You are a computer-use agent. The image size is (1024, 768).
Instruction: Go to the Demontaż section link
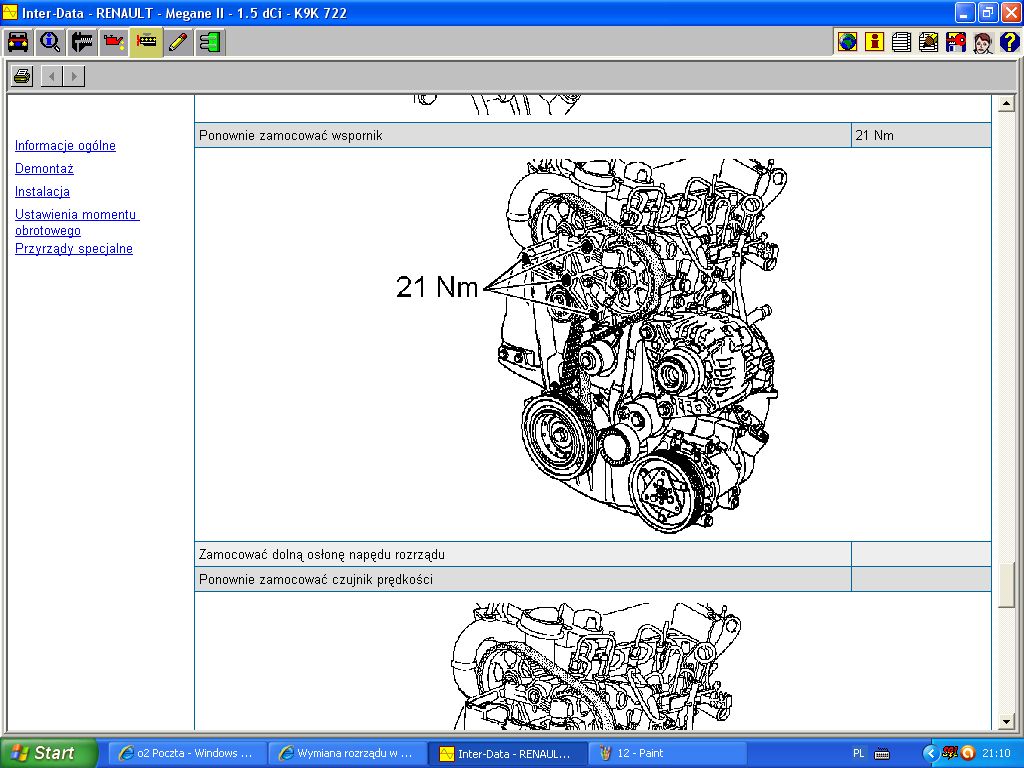click(x=44, y=169)
